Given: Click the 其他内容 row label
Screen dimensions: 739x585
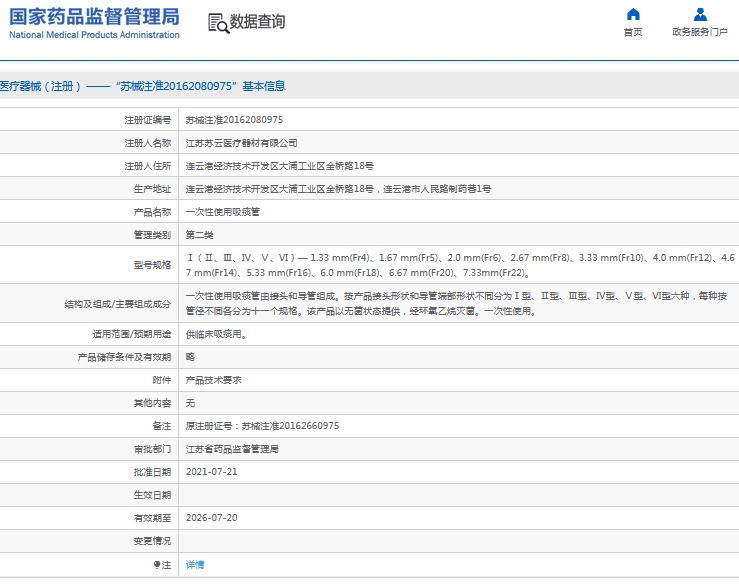Looking at the screenshot, I should 152,403.
